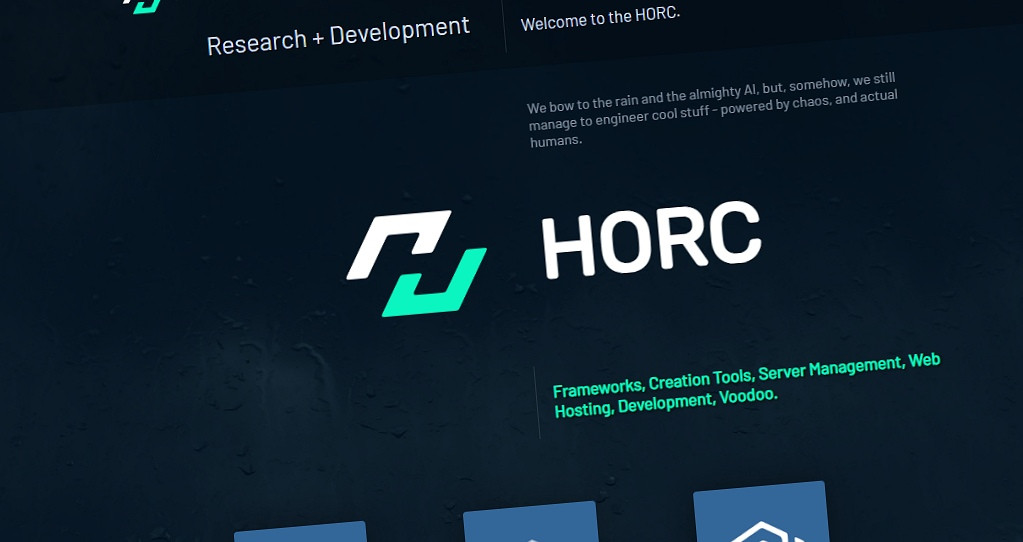1023x542 pixels.
Task: Click "Server Management" in the green tagline
Action: pos(830,368)
